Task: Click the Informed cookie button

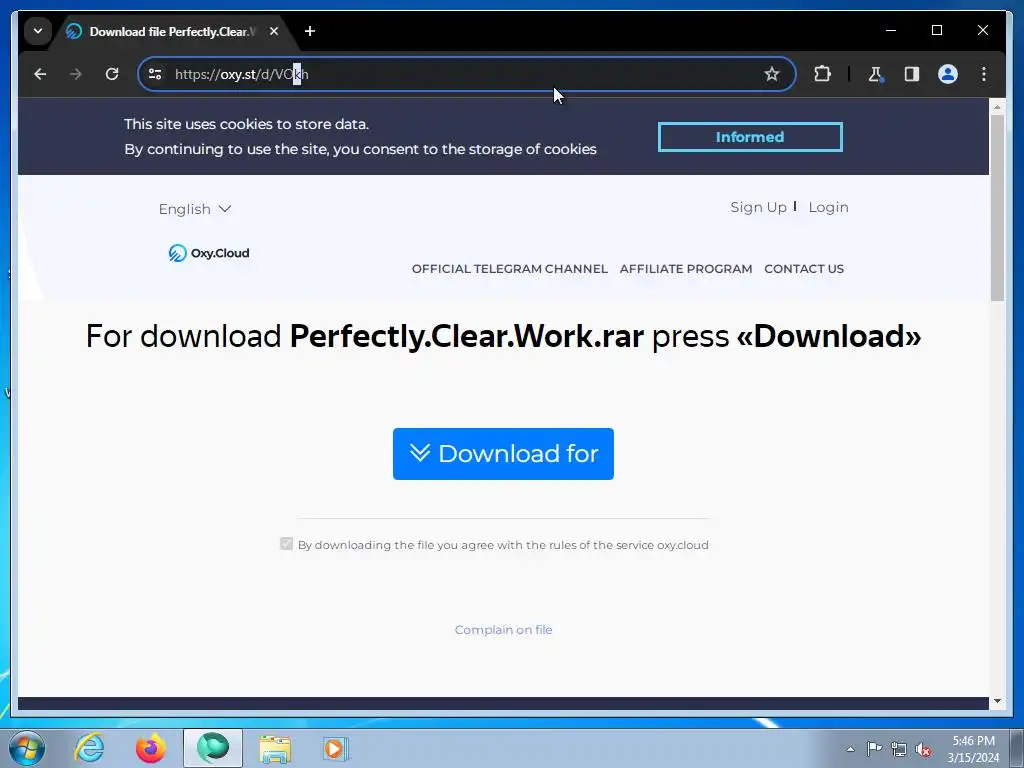Action: pyautogui.click(x=750, y=137)
